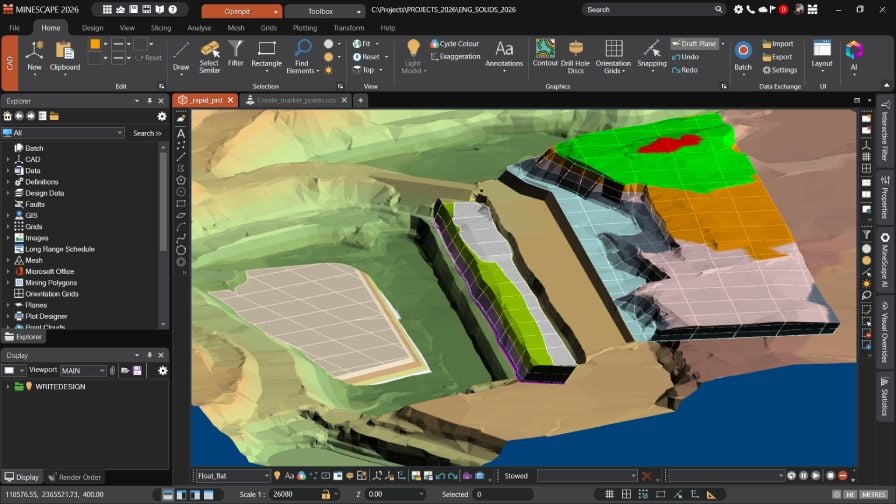Expand the Mining Polygons tree node
The image size is (896, 504).
(x=8, y=283)
